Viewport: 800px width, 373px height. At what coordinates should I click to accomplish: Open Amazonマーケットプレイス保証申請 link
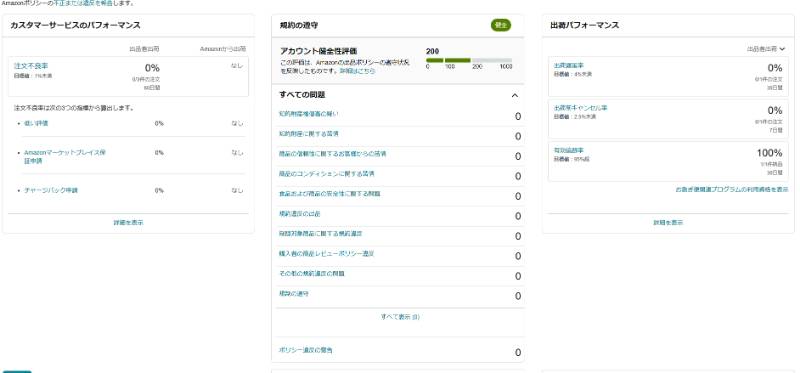65,157
